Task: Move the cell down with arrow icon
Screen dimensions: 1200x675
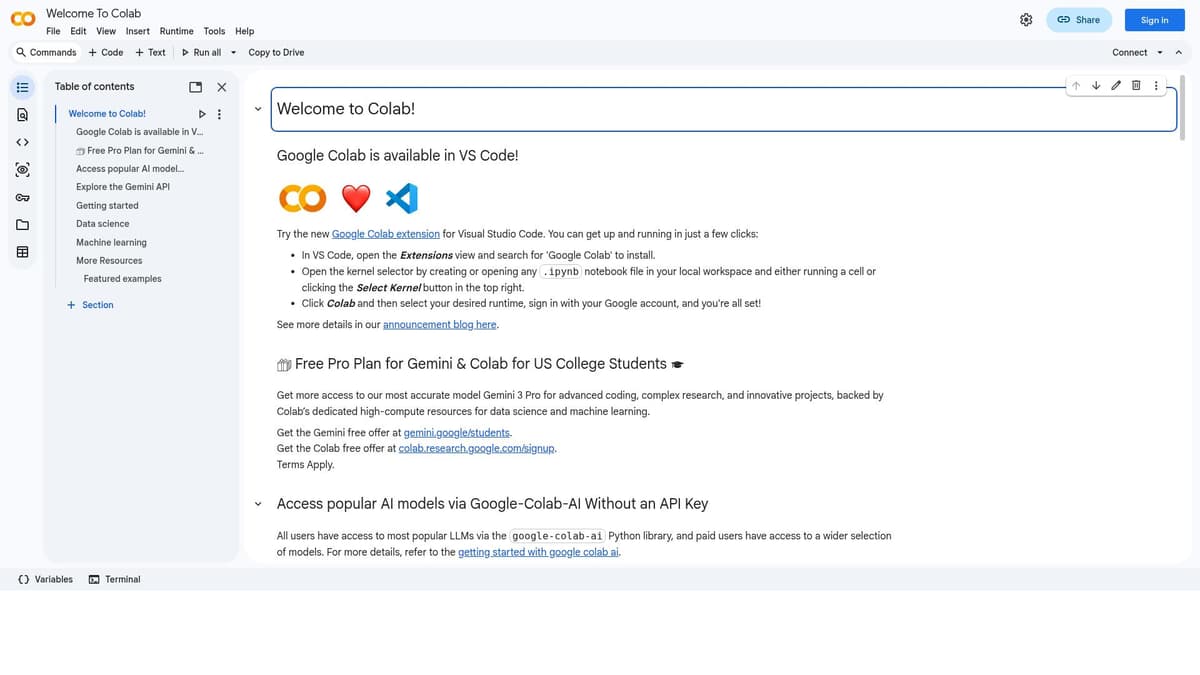Action: pos(1096,86)
